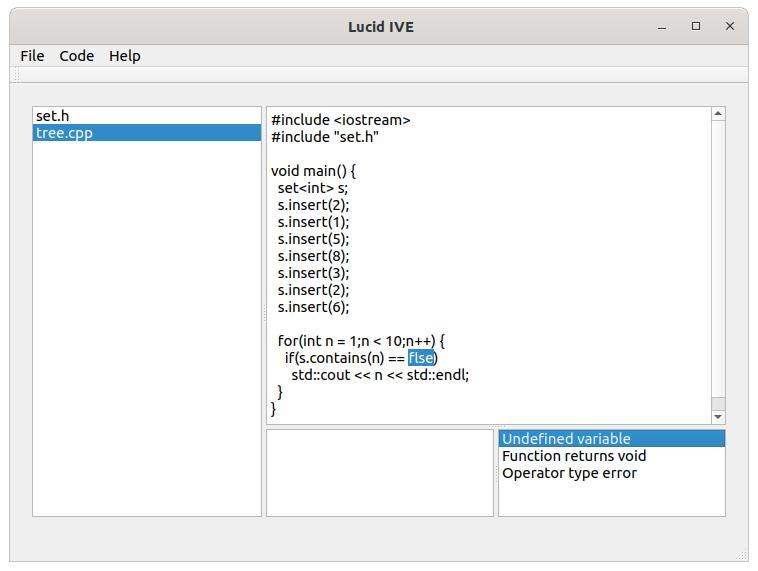
Task: Click the toolbar drag handle grip
Action: point(16,75)
